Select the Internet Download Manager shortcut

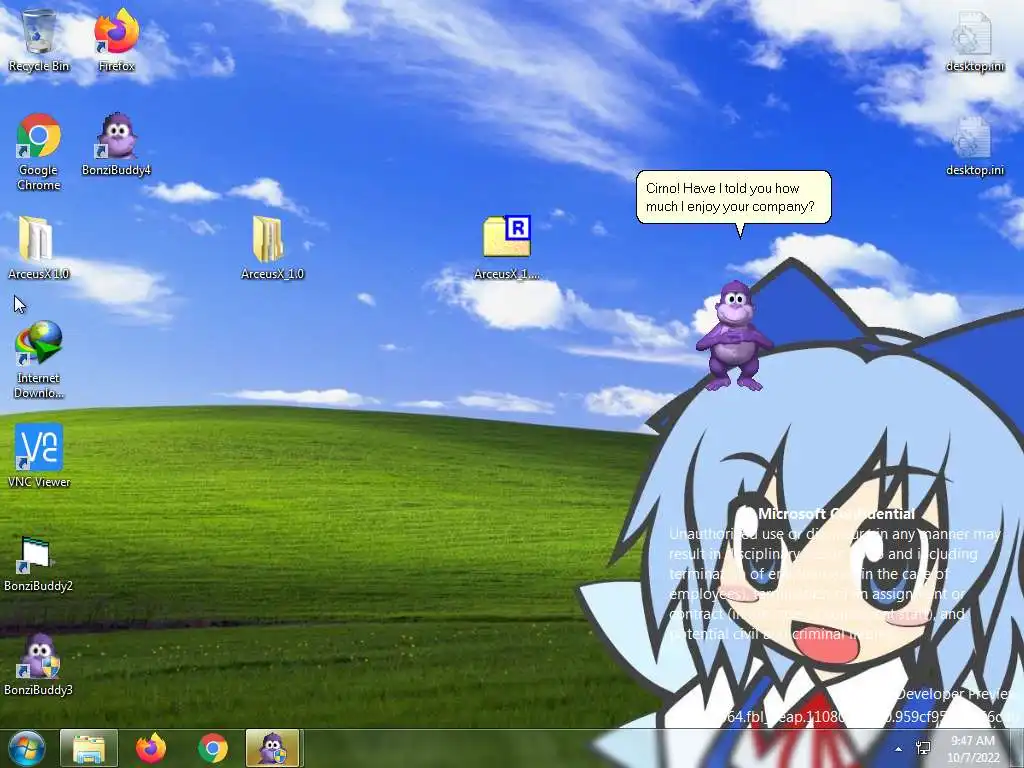39,359
